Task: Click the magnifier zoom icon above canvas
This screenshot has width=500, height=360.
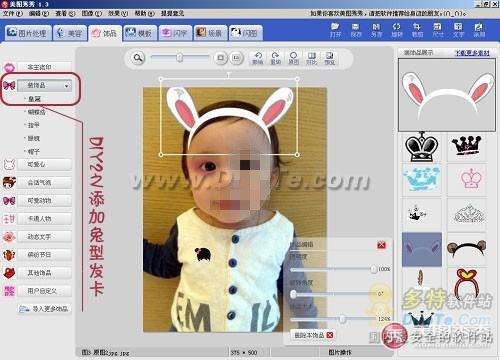Action: pos(138,58)
